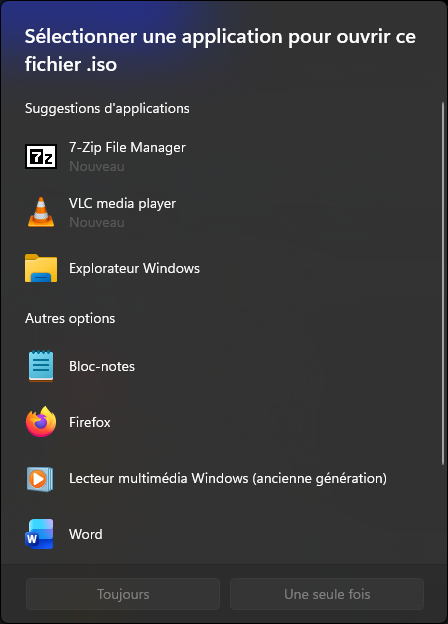Pick the Explorateur Windows folder icon
This screenshot has width=448, height=624.
(x=41, y=268)
